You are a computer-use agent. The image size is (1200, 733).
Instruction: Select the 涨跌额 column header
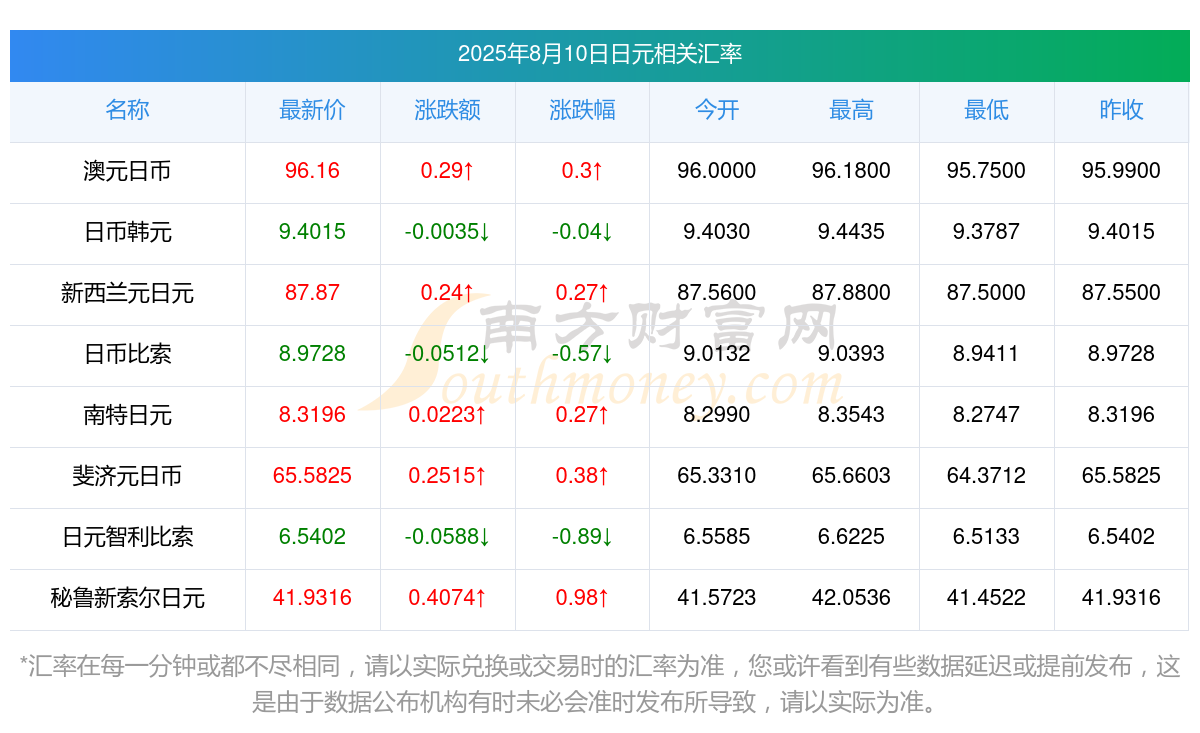[x=447, y=110]
